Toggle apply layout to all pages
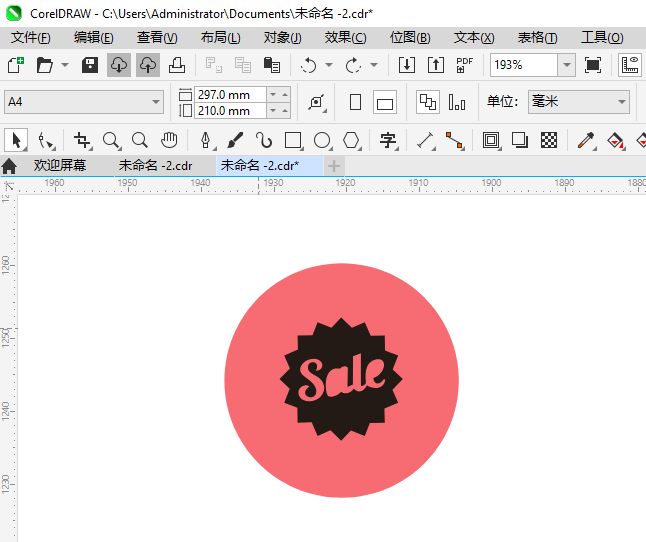This screenshot has height=542, width=646. [428, 102]
